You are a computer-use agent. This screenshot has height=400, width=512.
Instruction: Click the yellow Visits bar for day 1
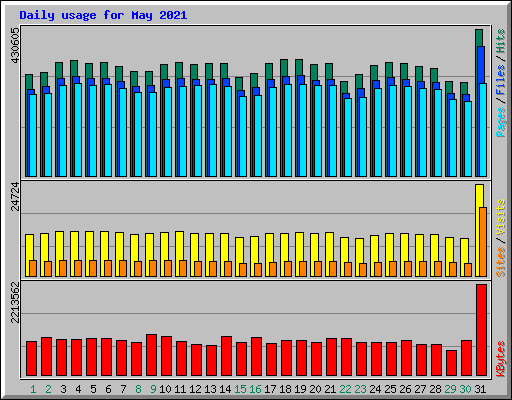pos(28,255)
